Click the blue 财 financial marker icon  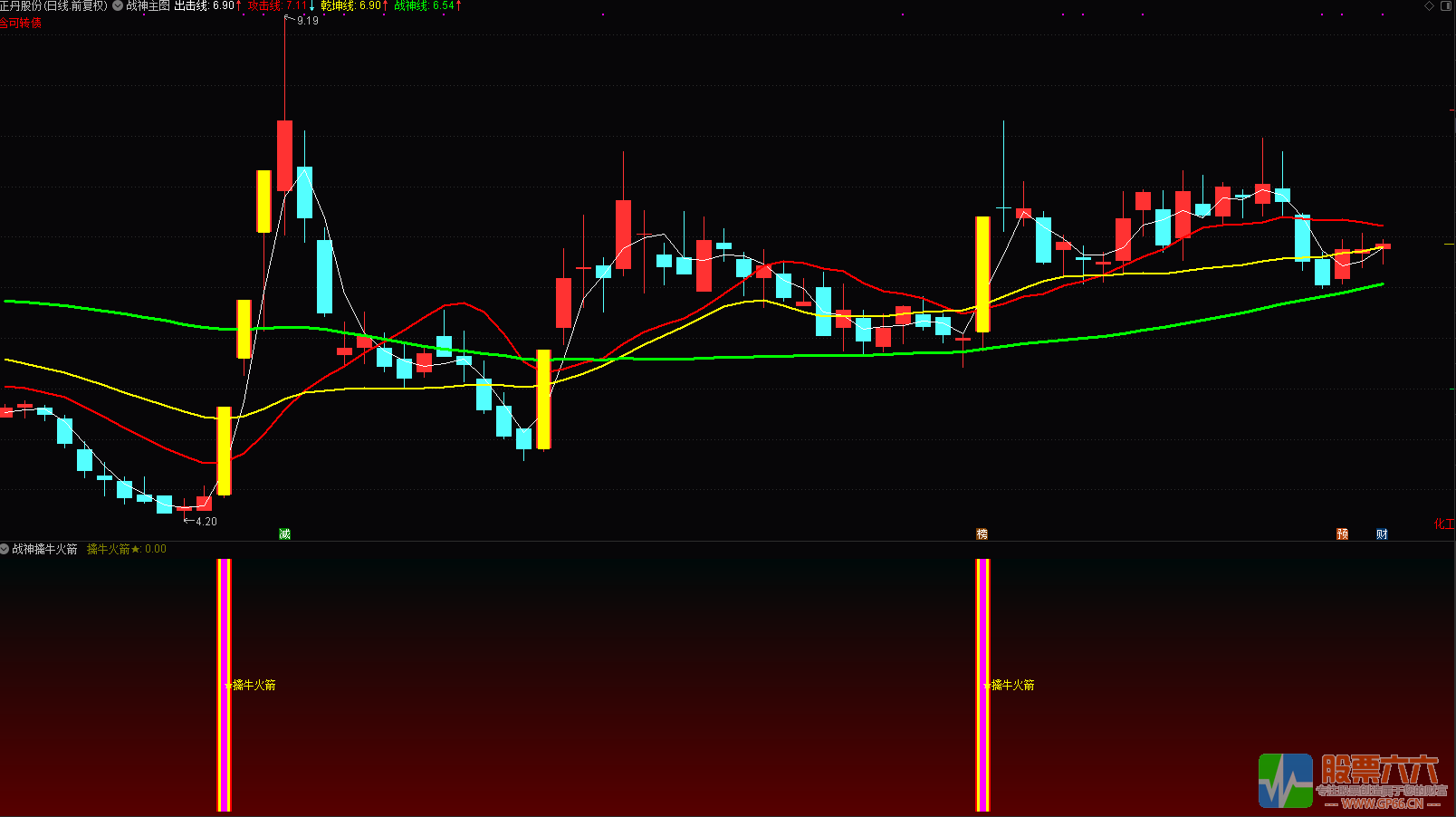1382,534
